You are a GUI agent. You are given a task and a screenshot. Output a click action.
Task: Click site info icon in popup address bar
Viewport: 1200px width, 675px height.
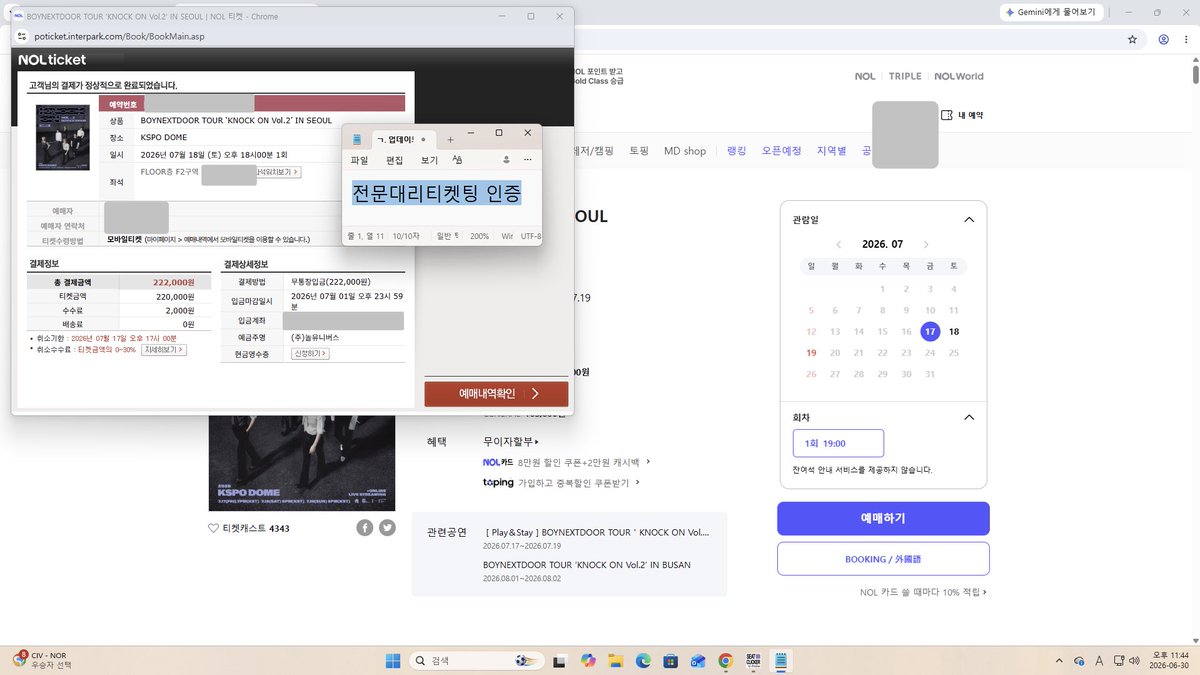coord(22,36)
